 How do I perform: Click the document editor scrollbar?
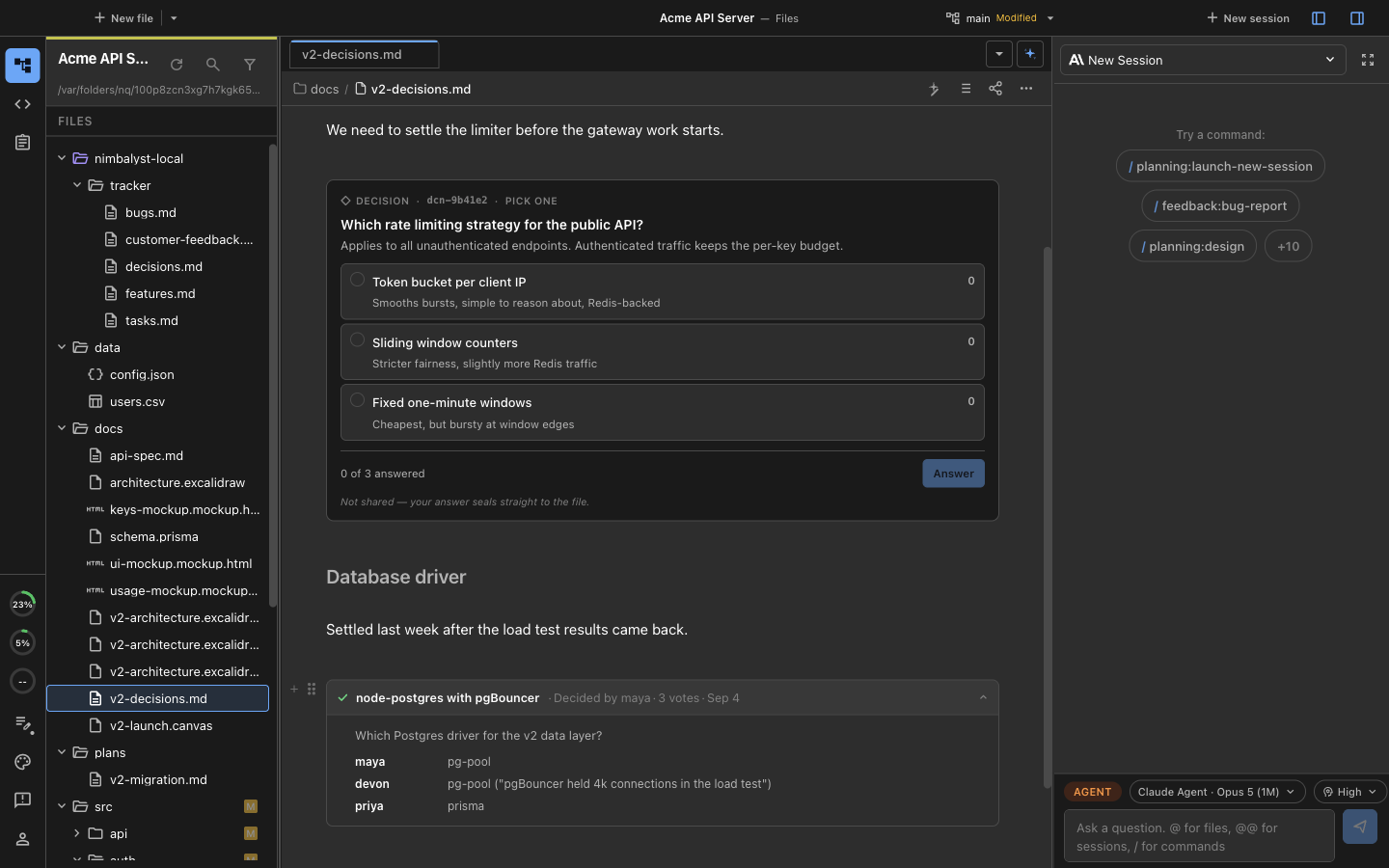pos(1047,517)
